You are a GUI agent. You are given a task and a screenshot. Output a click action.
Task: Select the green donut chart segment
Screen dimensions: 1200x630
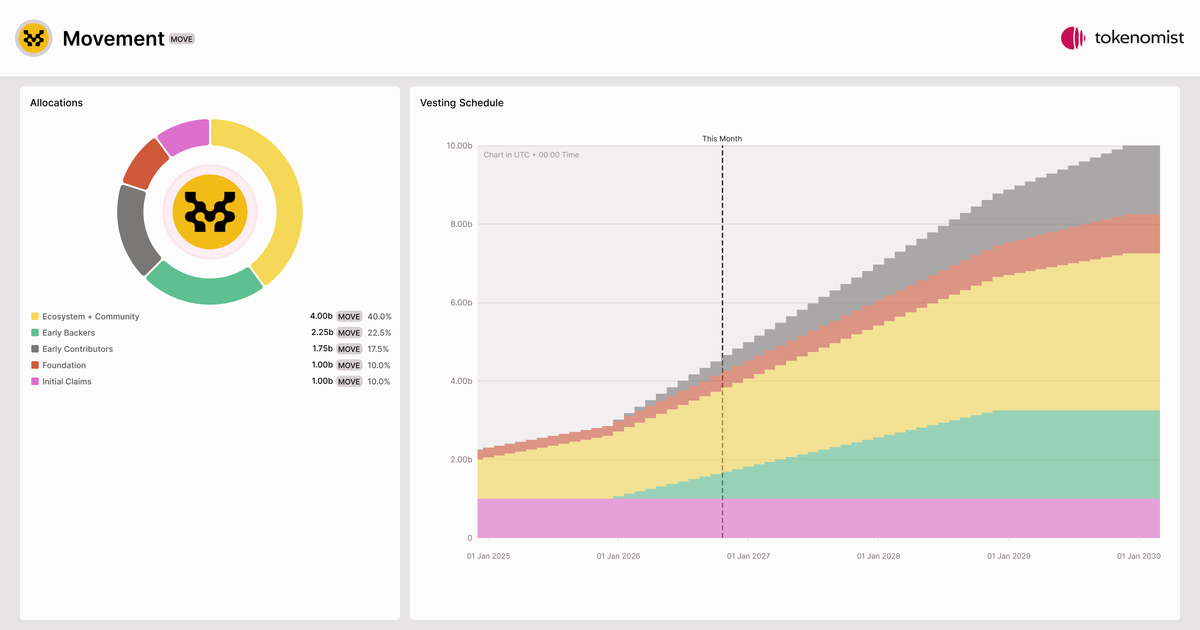pyautogui.click(x=204, y=289)
